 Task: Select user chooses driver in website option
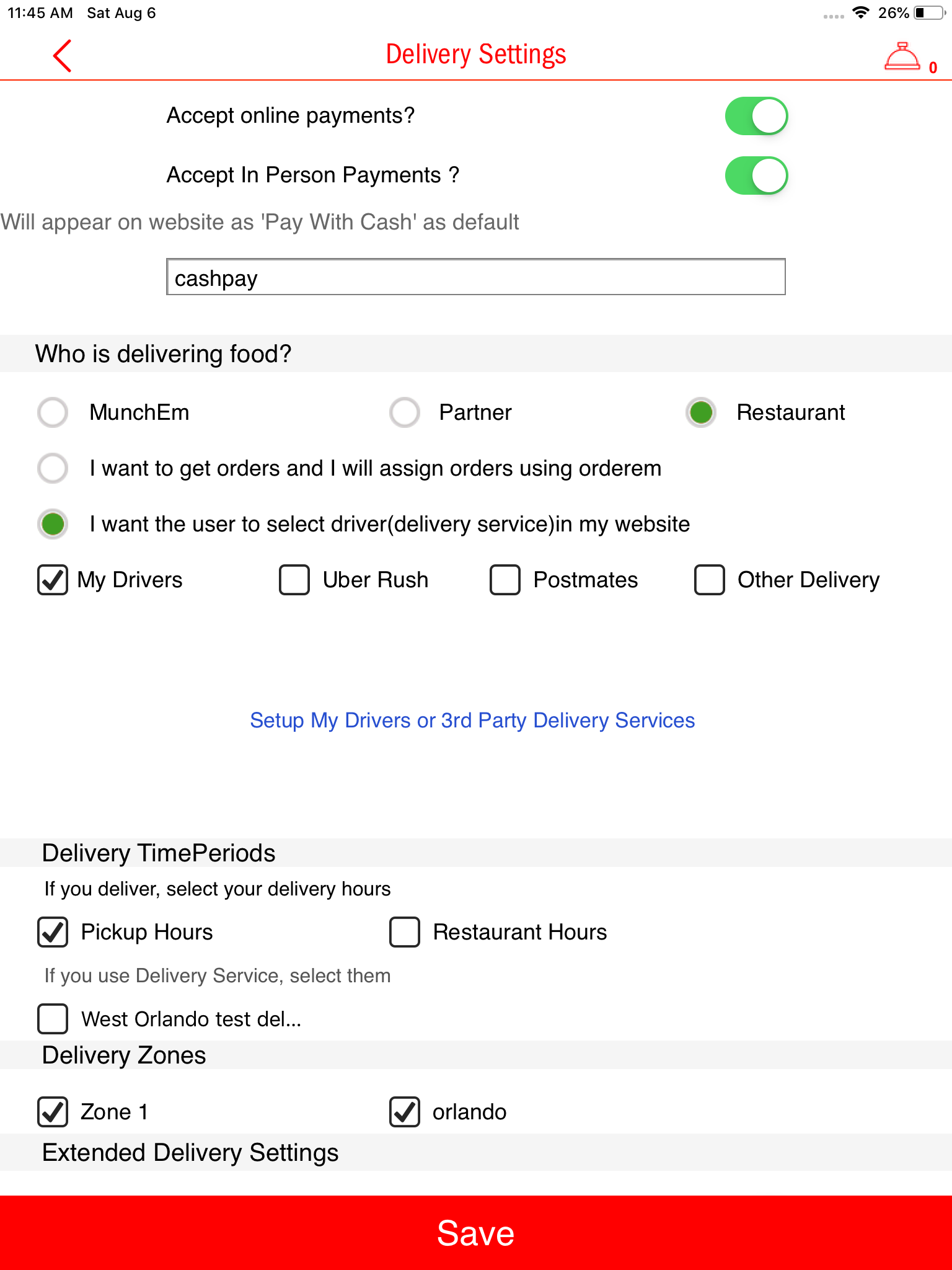click(53, 524)
